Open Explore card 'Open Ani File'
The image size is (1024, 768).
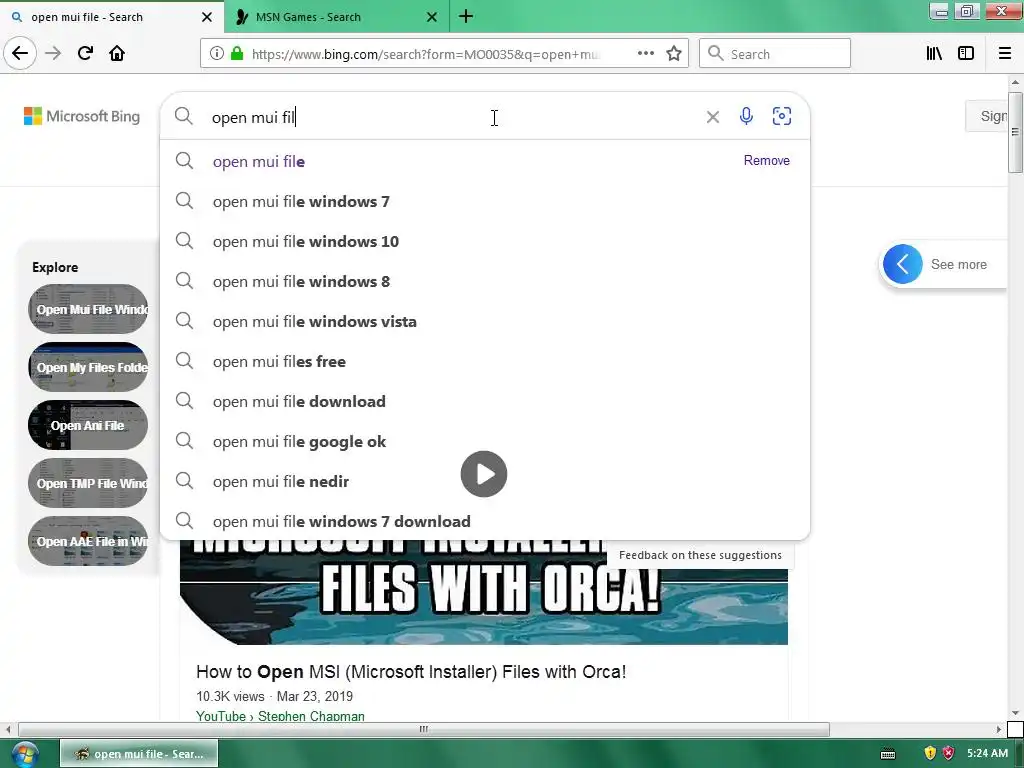tap(88, 425)
